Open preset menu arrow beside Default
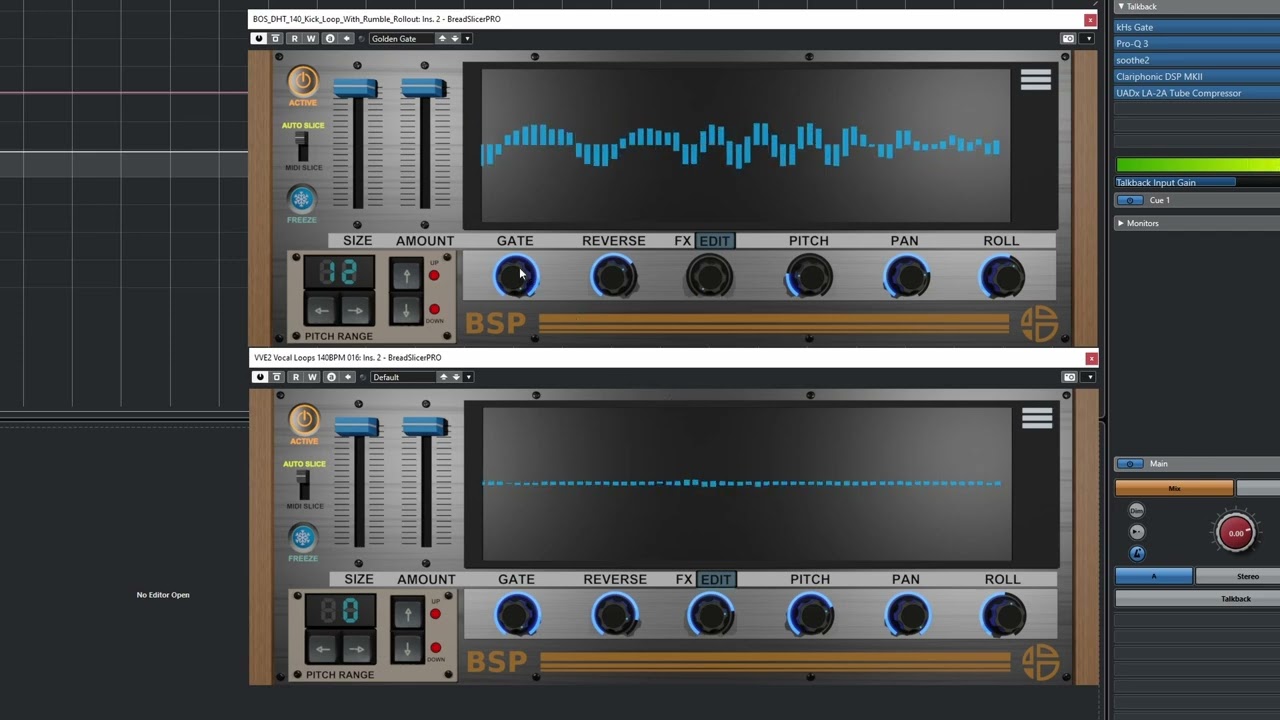 point(468,377)
